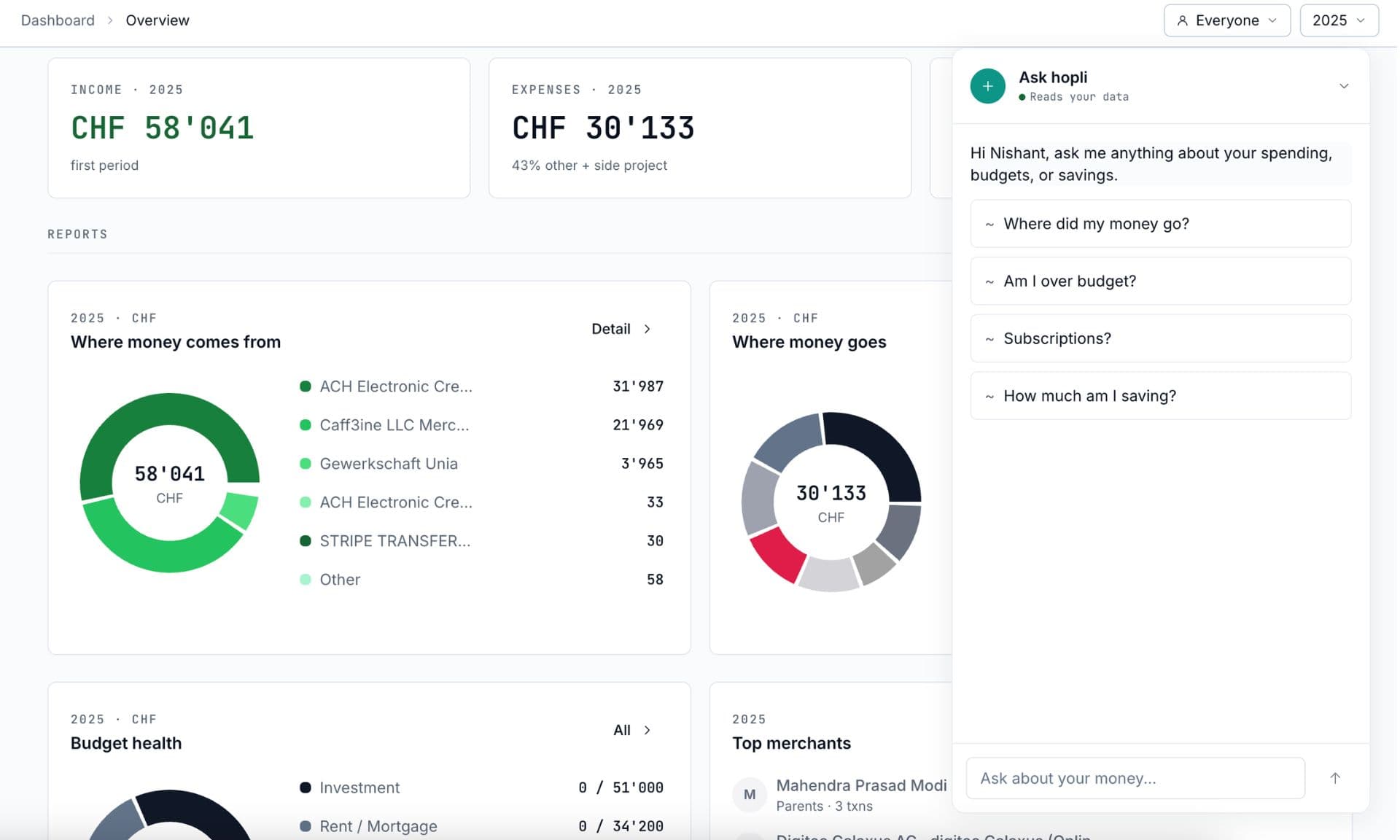
Task: Click 'Parents · 3 txns' merchant subtitle
Action: point(824,806)
